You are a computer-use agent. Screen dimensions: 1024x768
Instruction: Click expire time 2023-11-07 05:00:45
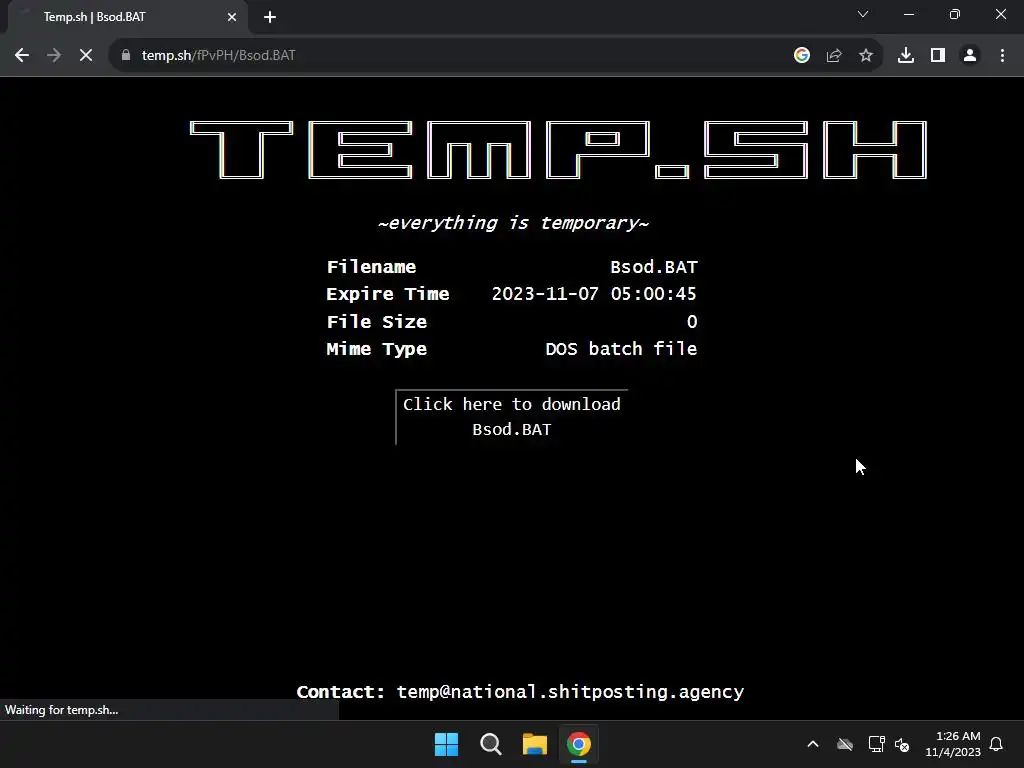click(594, 294)
